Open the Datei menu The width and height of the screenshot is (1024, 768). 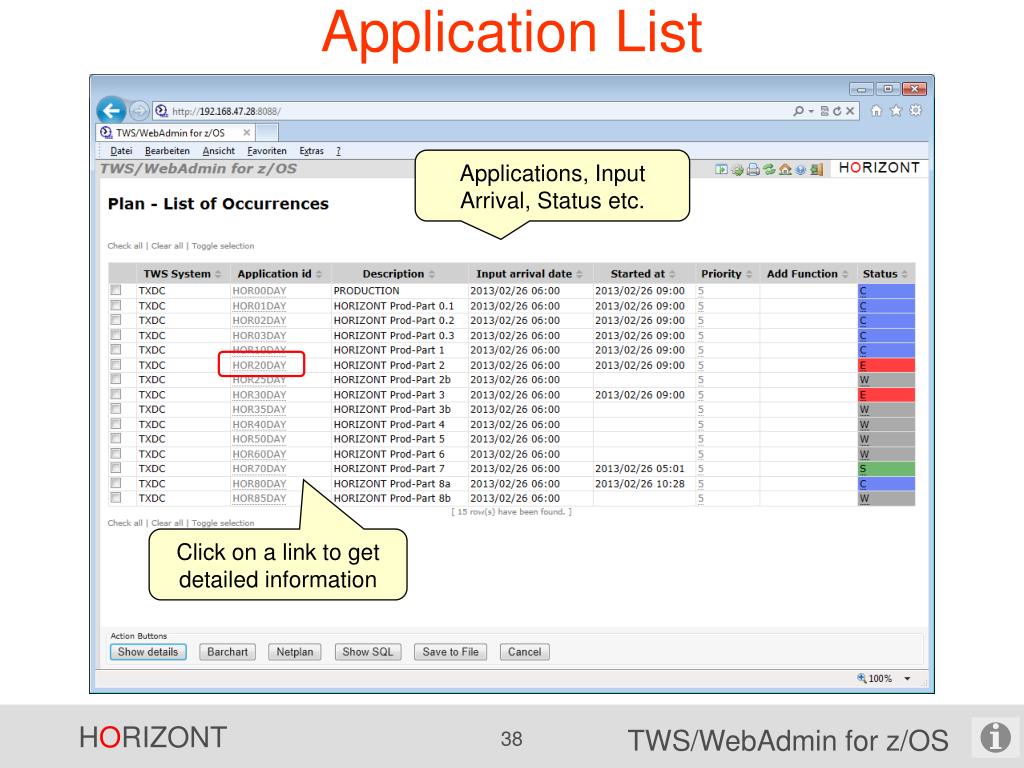click(121, 151)
